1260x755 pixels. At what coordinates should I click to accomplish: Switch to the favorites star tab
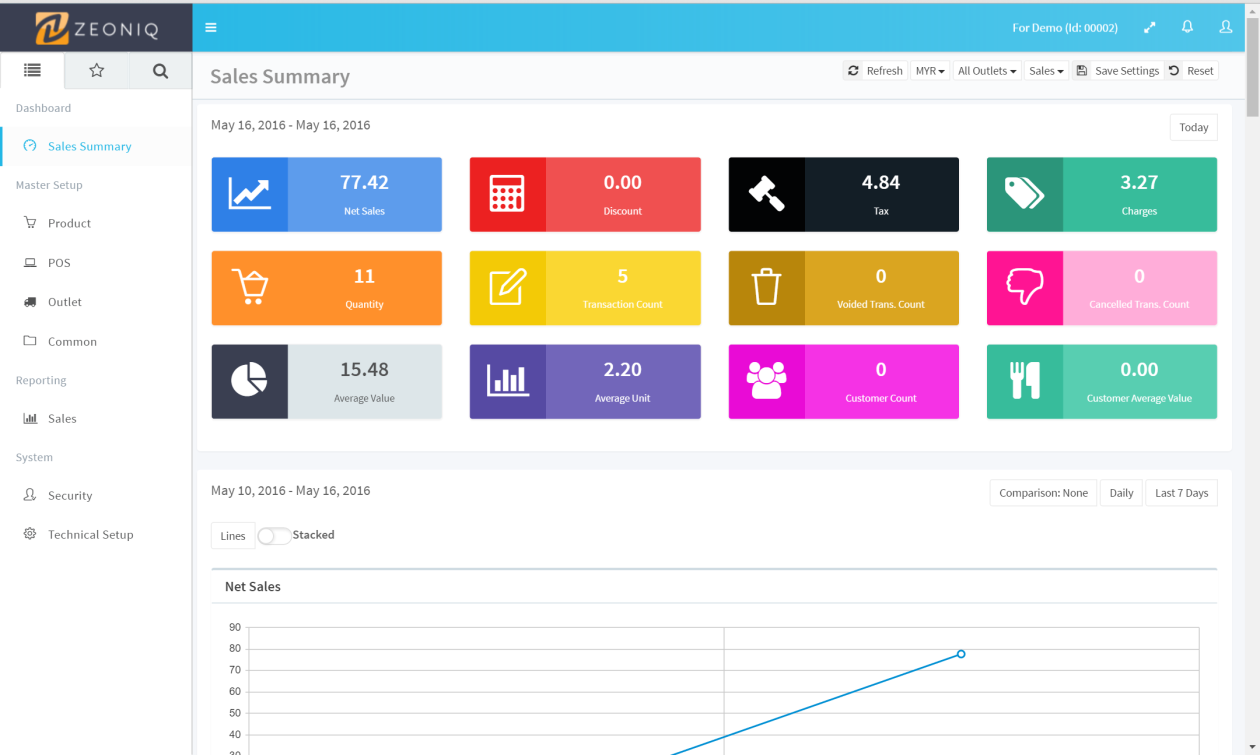click(x=96, y=71)
